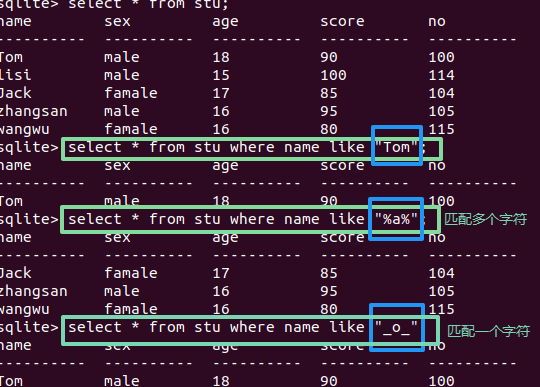Click the sqlite> prompt before the "%a%" query
540x387 pixels.
29,220
